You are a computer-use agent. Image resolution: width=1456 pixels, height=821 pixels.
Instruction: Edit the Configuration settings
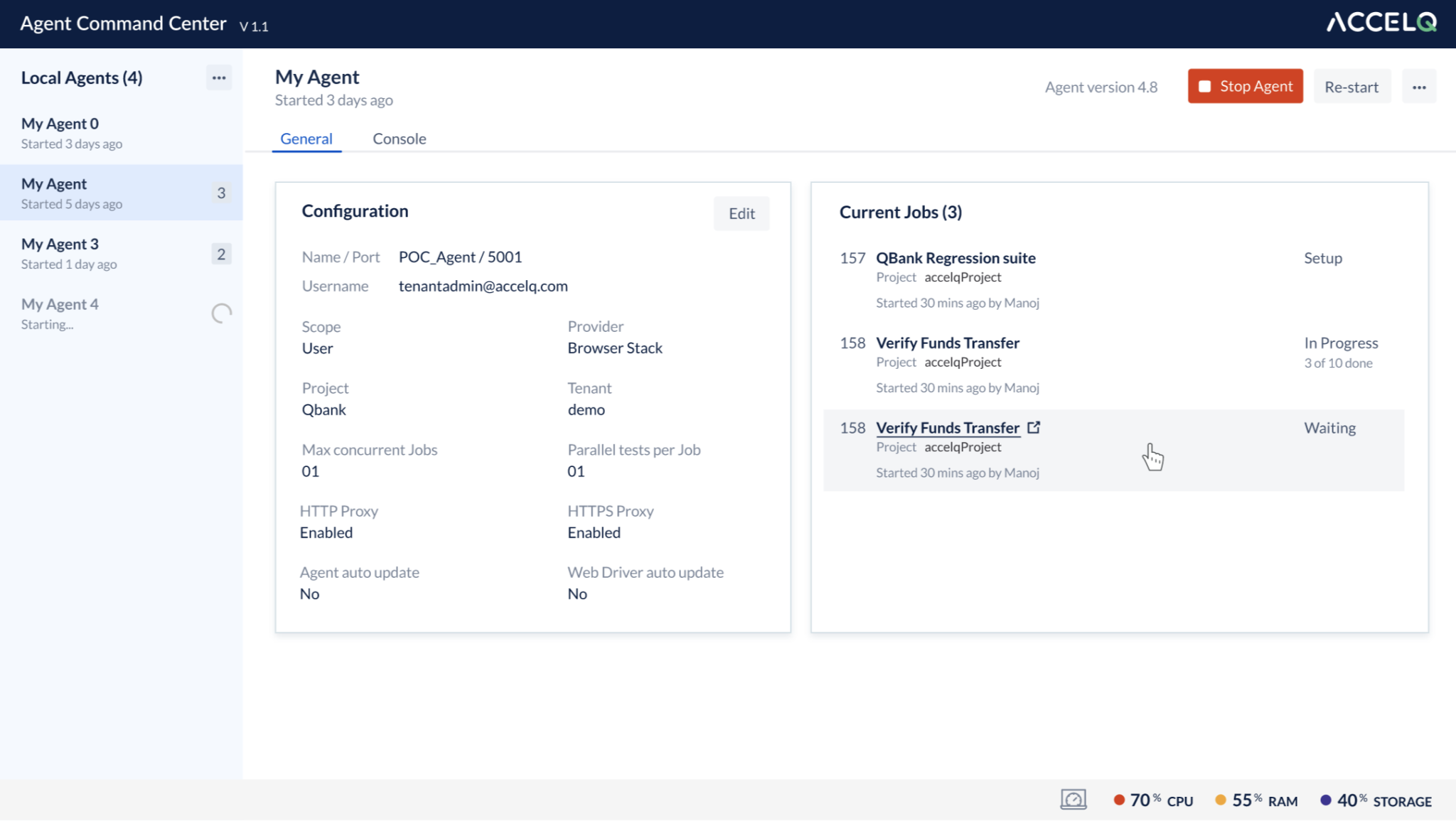coord(741,213)
